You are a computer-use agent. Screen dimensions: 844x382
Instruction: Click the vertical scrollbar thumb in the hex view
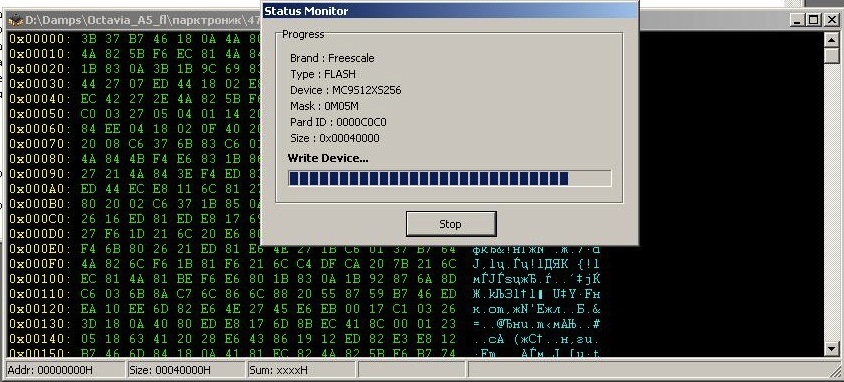click(832, 55)
